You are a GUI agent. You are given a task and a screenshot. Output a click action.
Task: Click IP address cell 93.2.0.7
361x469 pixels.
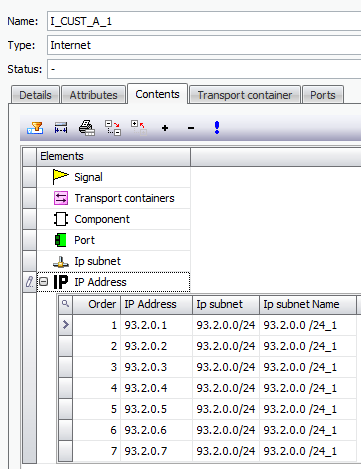tap(156, 451)
